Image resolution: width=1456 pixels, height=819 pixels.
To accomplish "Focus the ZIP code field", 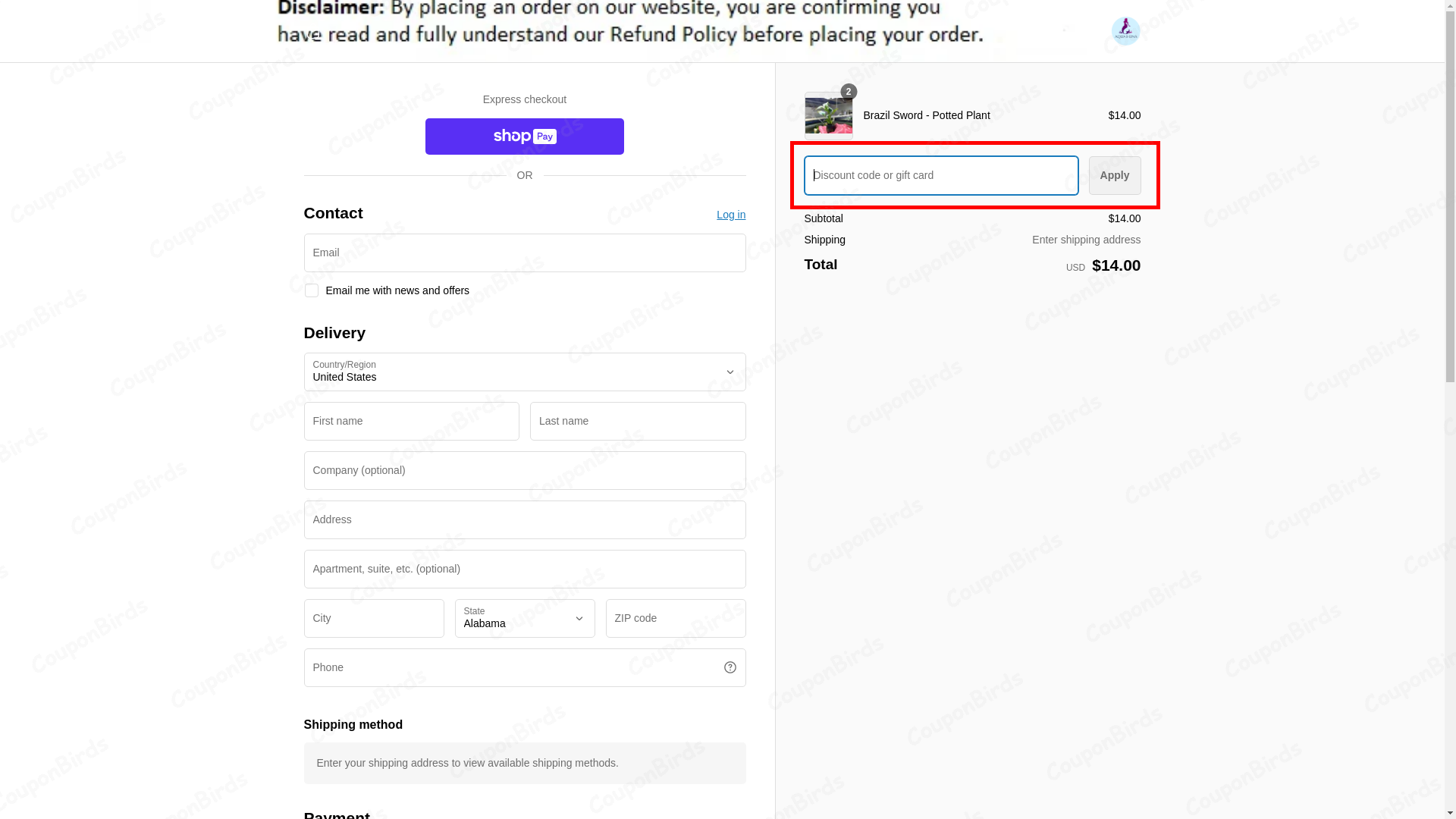I will [x=675, y=618].
